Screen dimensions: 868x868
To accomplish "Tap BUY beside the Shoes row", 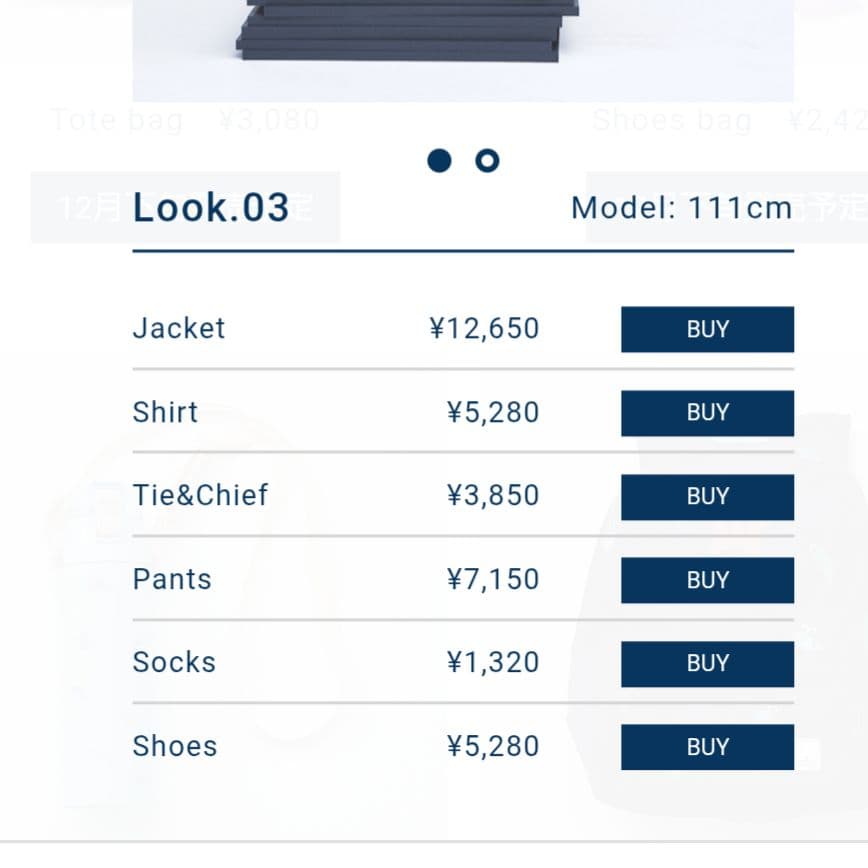I will [x=707, y=747].
